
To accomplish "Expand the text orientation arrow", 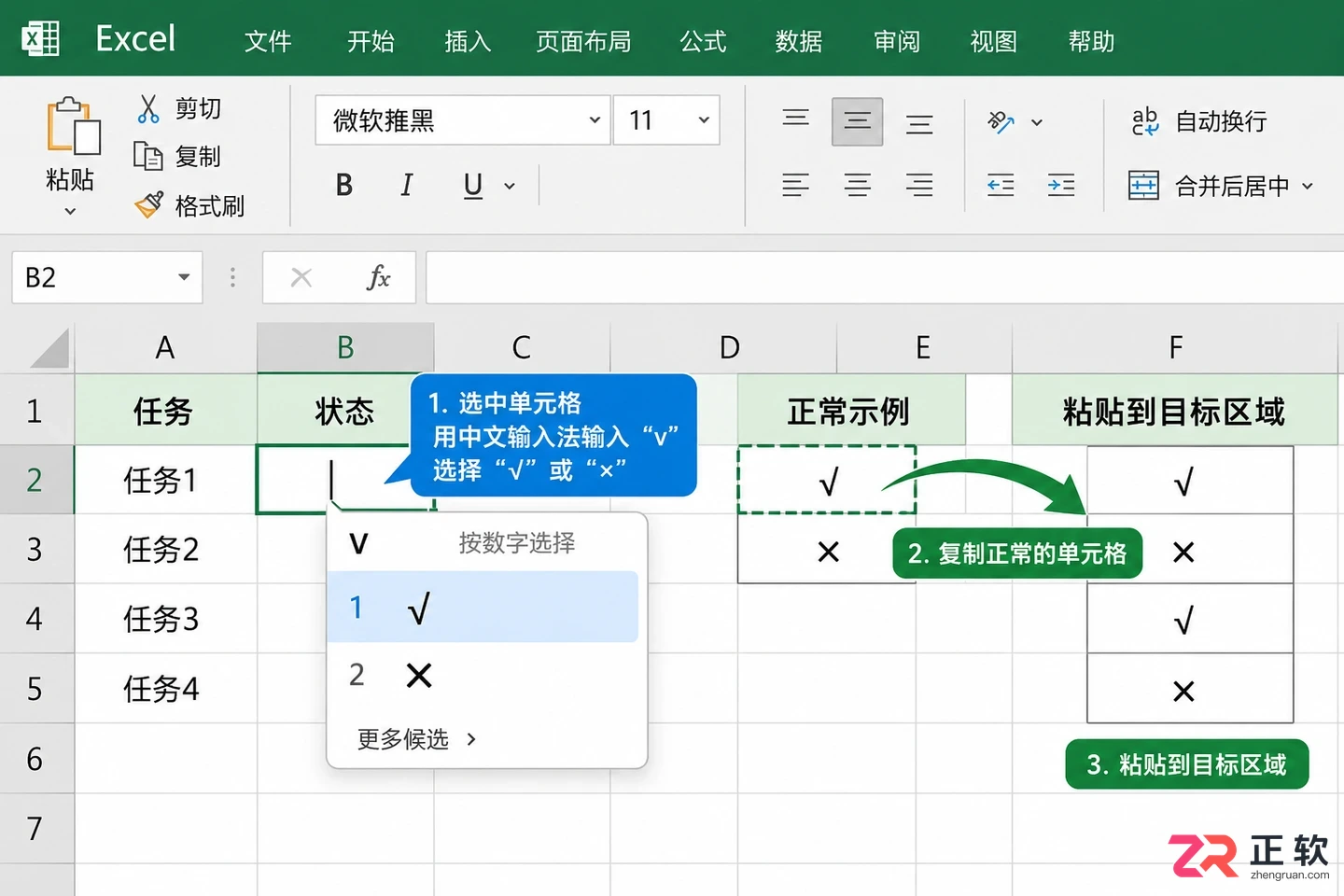I will (1037, 122).
